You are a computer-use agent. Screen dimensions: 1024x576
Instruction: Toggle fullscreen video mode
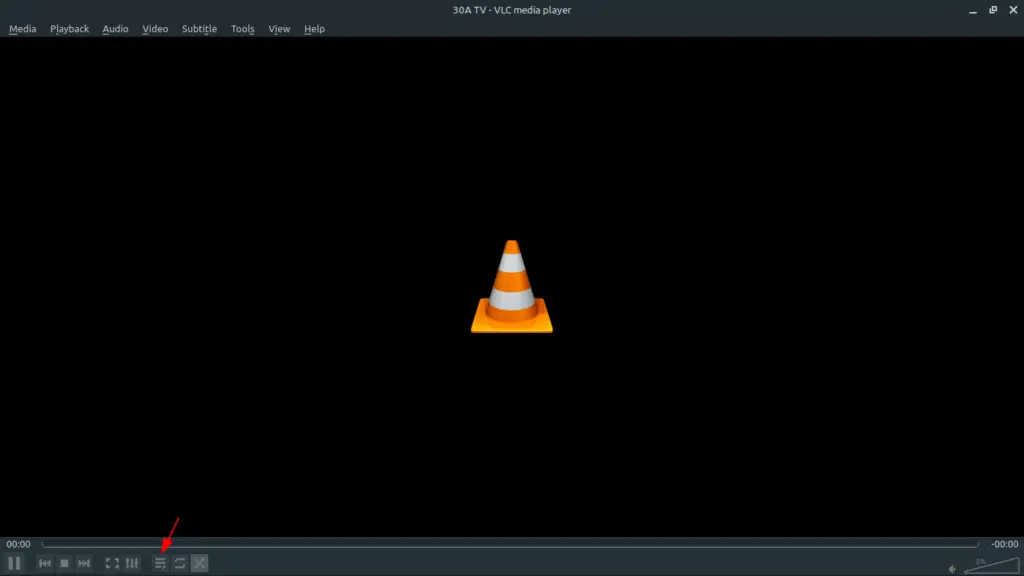[x=112, y=563]
